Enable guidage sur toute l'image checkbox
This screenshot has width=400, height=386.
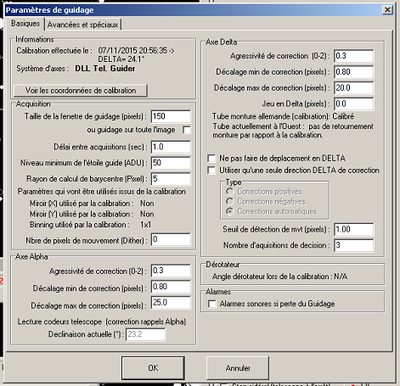(x=187, y=130)
